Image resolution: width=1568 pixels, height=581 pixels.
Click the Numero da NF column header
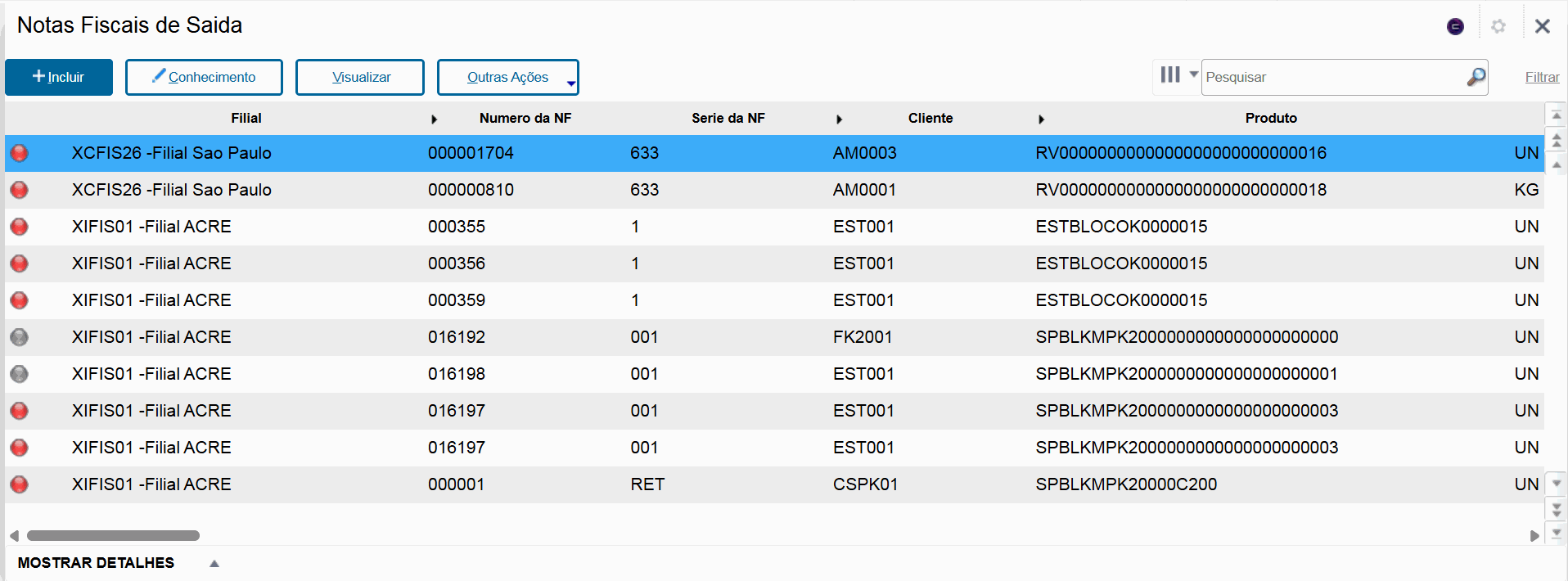pyautogui.click(x=525, y=118)
